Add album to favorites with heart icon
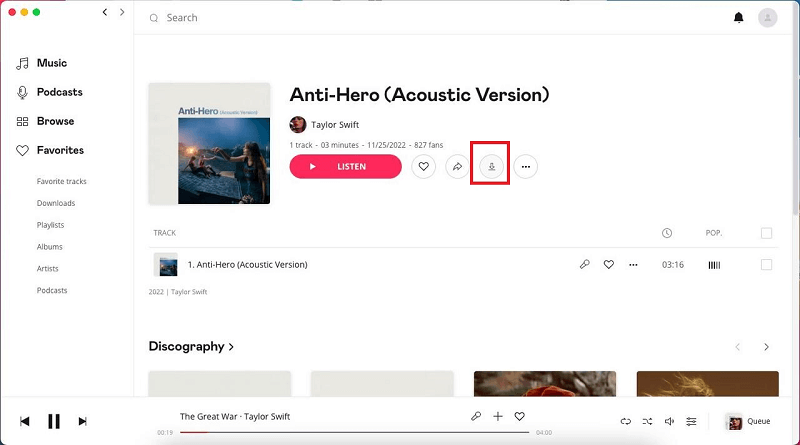The image size is (800, 445). (424, 167)
